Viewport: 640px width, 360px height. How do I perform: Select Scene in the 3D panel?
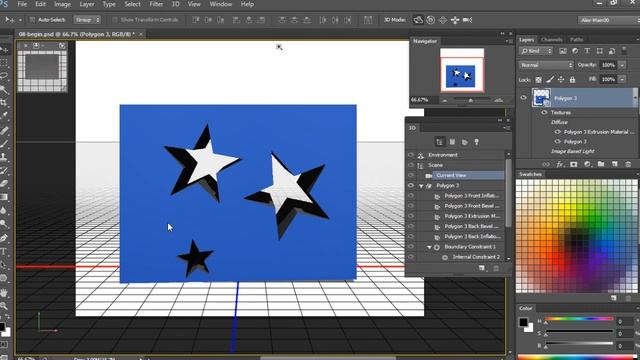436,165
